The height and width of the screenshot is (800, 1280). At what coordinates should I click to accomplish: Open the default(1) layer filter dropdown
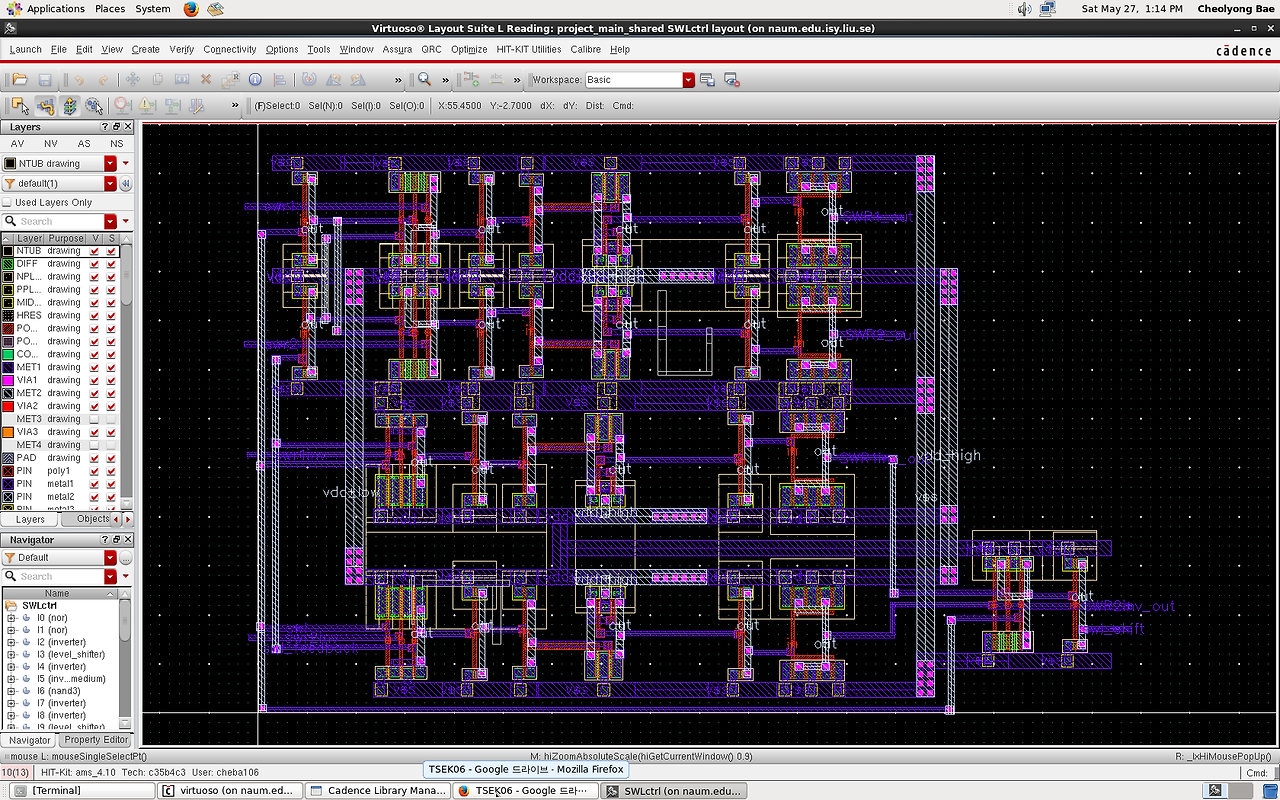click(x=110, y=184)
